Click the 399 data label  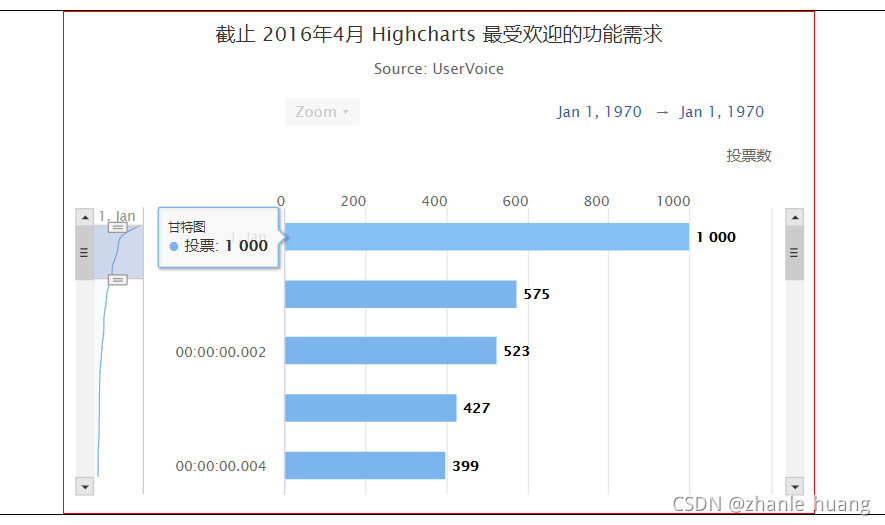click(x=466, y=466)
